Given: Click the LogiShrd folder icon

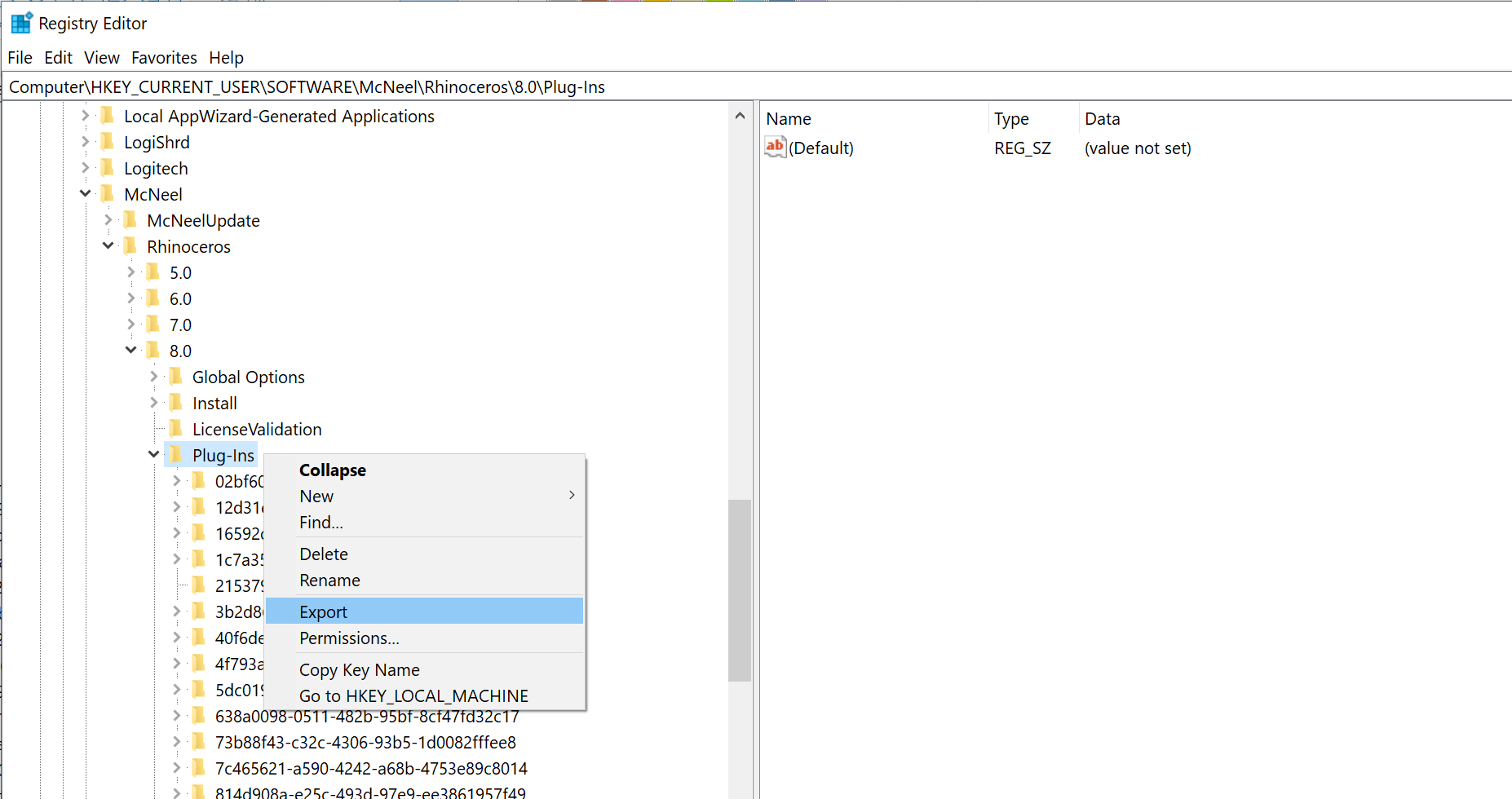Looking at the screenshot, I should click(x=108, y=142).
